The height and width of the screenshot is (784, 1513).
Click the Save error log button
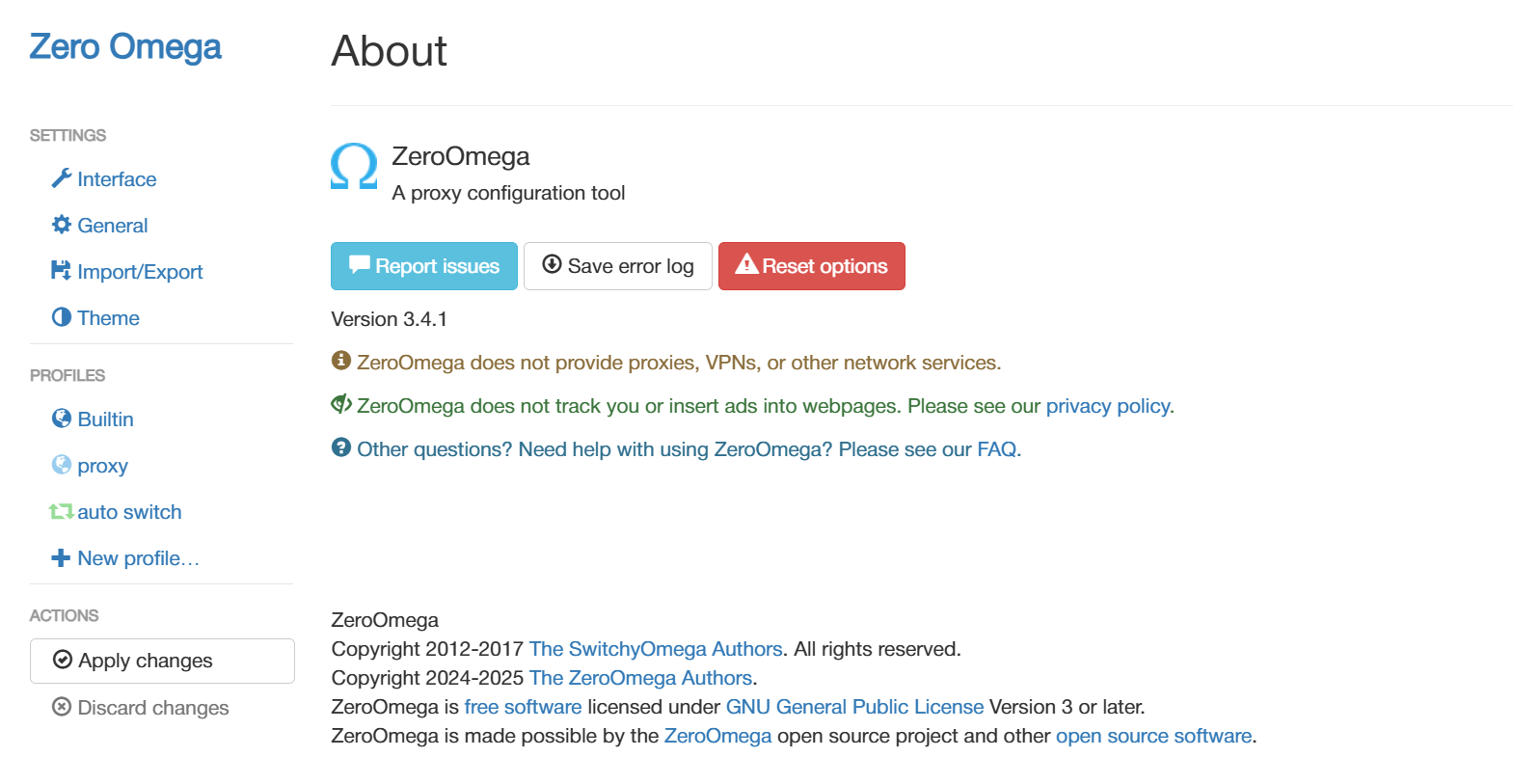(x=618, y=266)
